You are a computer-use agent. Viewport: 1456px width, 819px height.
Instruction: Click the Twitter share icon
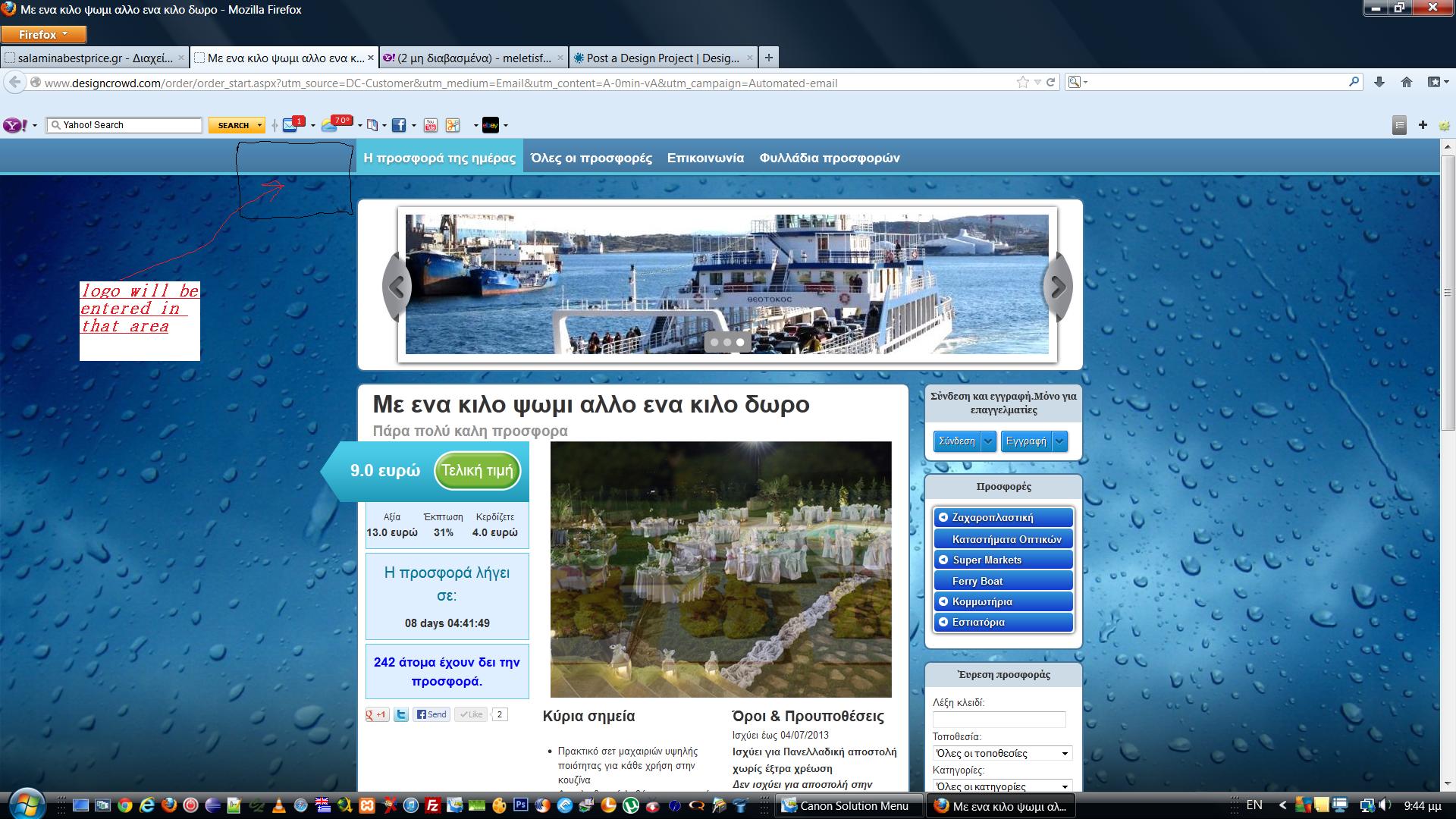(x=401, y=714)
